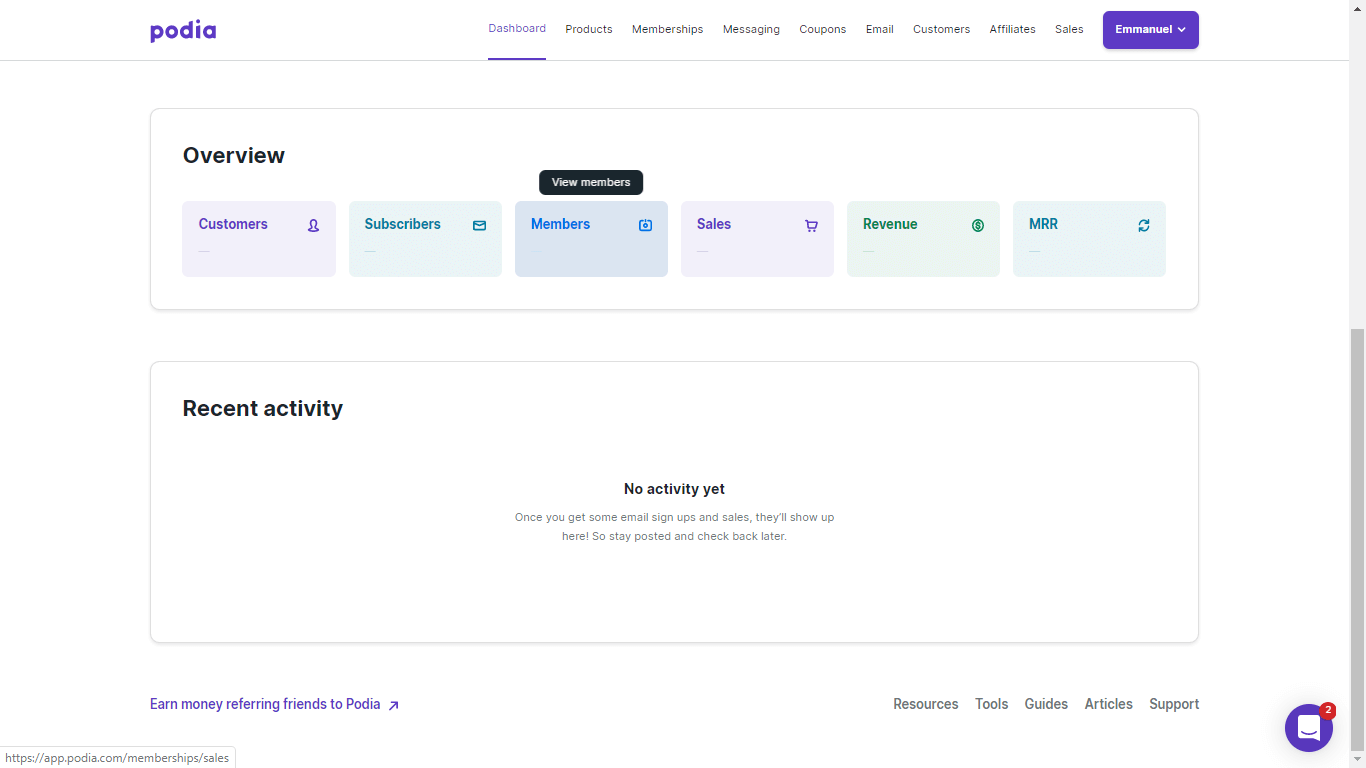
Task: Open the Guides footer link
Action: 1046,704
